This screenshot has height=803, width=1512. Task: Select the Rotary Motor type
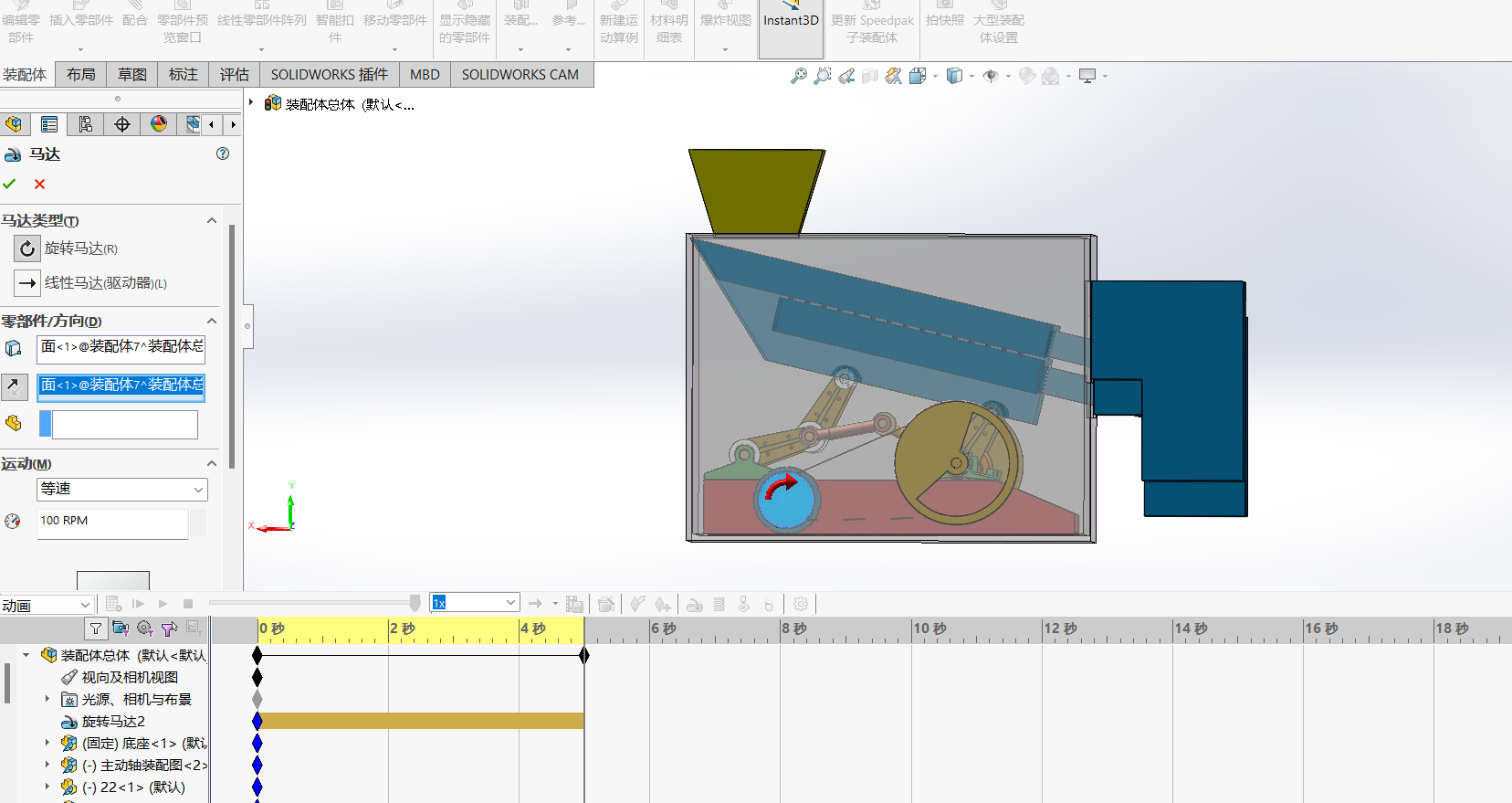(x=27, y=248)
